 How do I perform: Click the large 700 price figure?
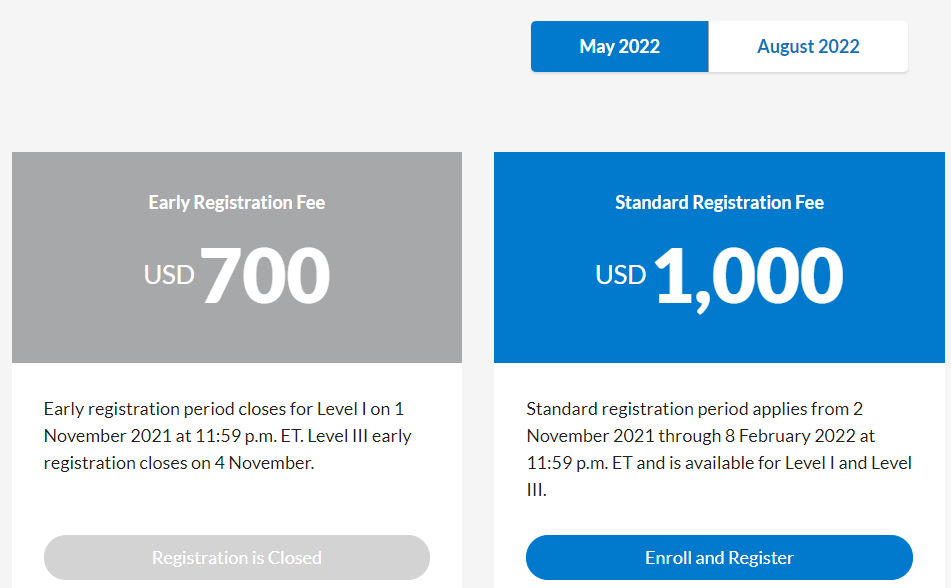265,275
